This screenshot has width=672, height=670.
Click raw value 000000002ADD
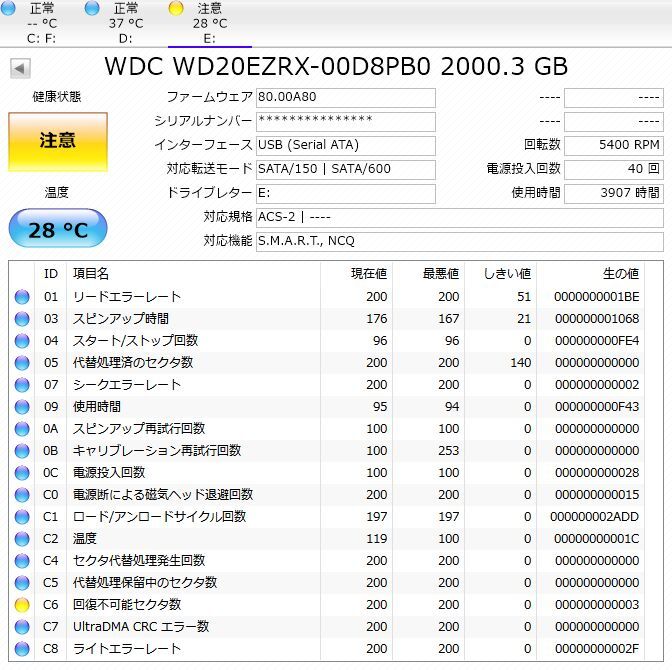point(594,517)
